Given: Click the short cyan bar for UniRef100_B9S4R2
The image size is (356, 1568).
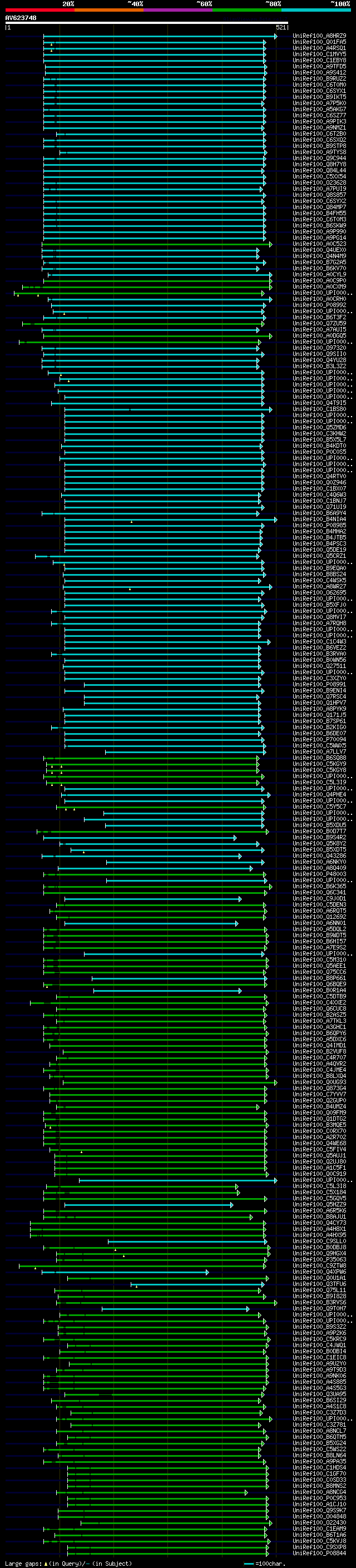Looking at the screenshot, I should click(x=140, y=838).
